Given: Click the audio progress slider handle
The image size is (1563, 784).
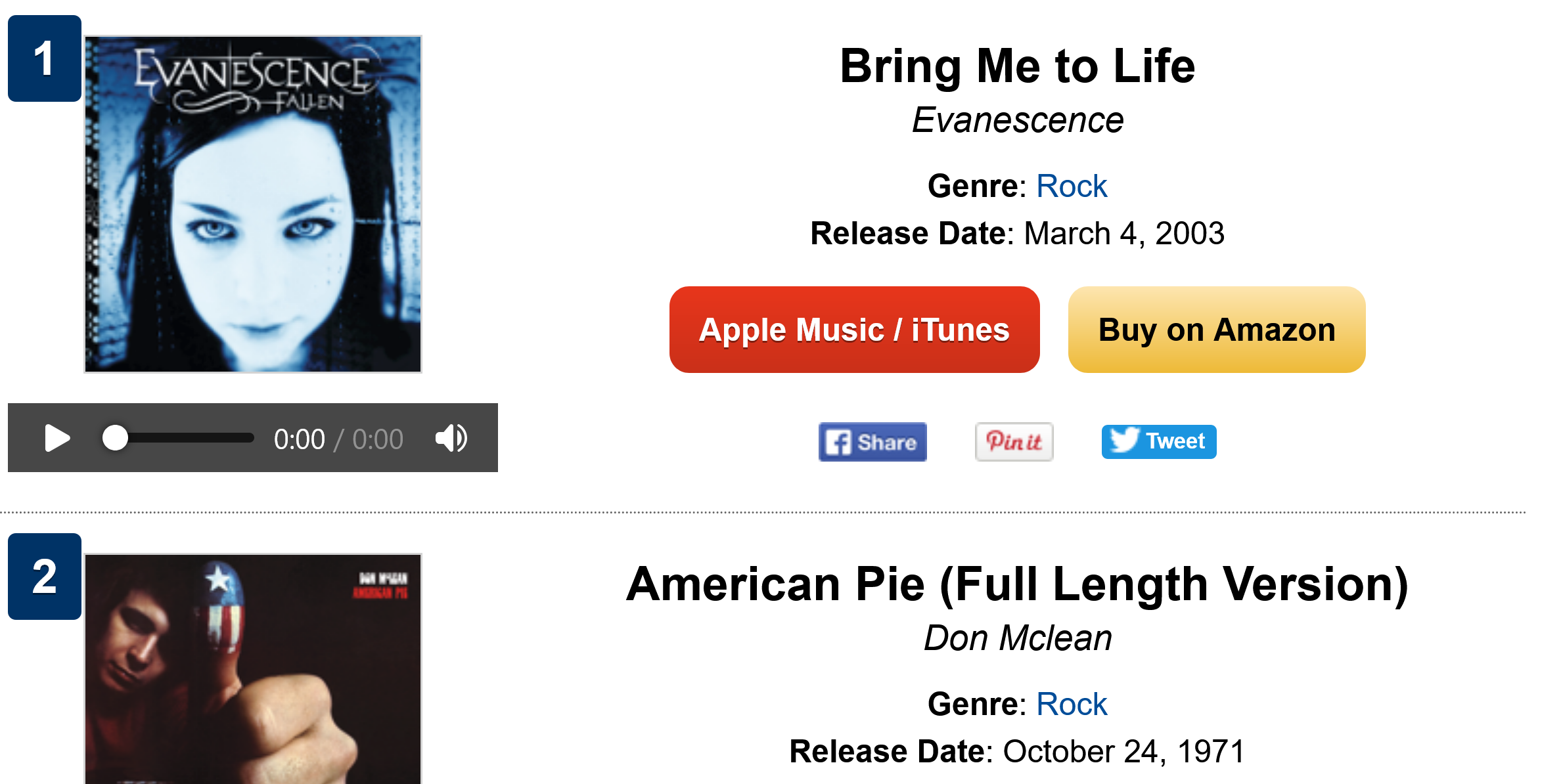Looking at the screenshot, I should point(116,438).
